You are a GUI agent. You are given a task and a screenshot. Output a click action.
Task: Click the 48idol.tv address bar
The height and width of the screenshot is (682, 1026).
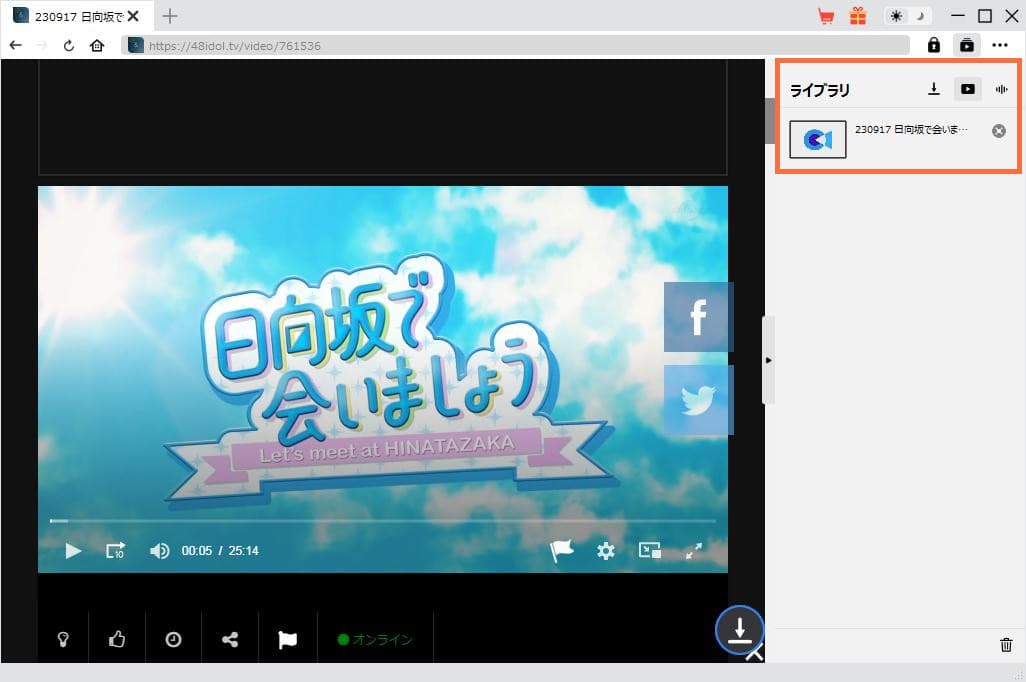516,46
